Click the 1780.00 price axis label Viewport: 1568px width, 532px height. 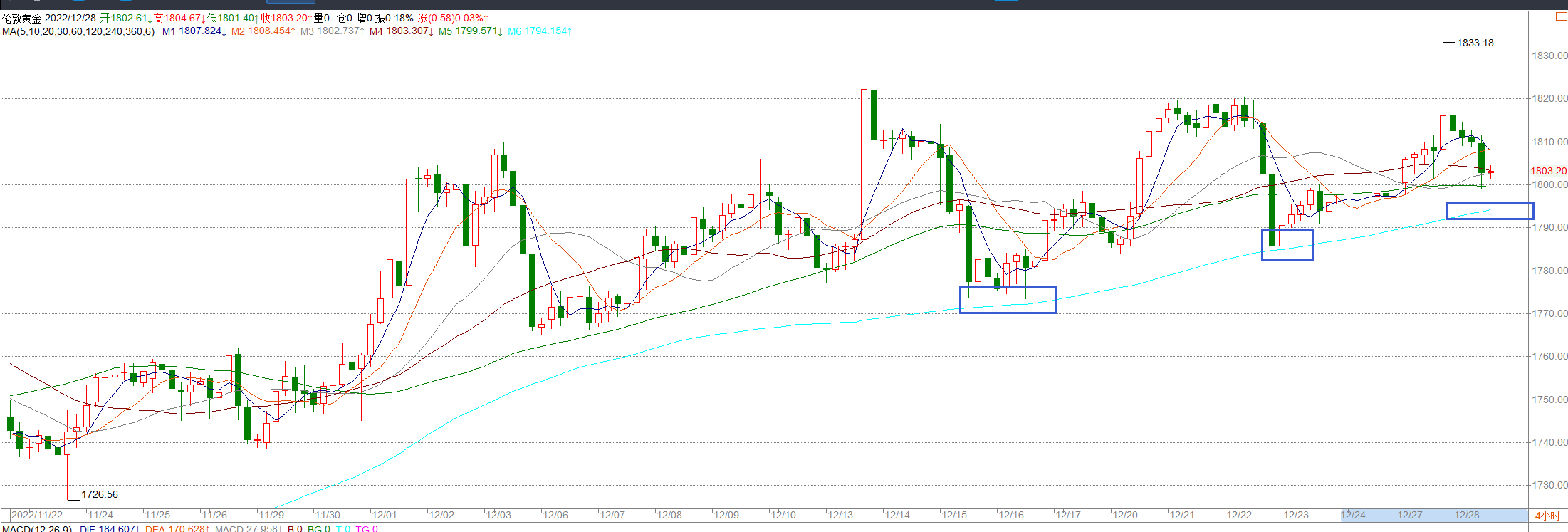point(1549,271)
